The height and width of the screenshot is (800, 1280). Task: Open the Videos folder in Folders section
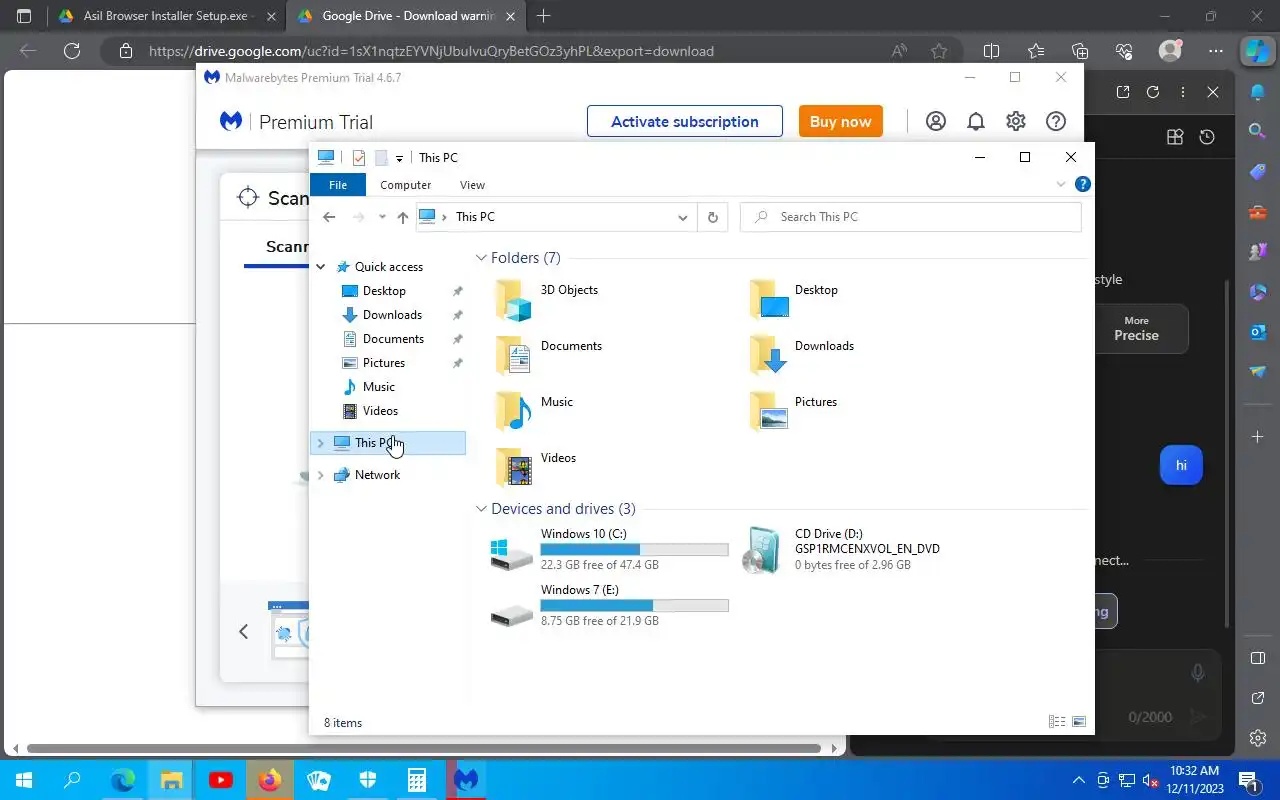click(536, 468)
